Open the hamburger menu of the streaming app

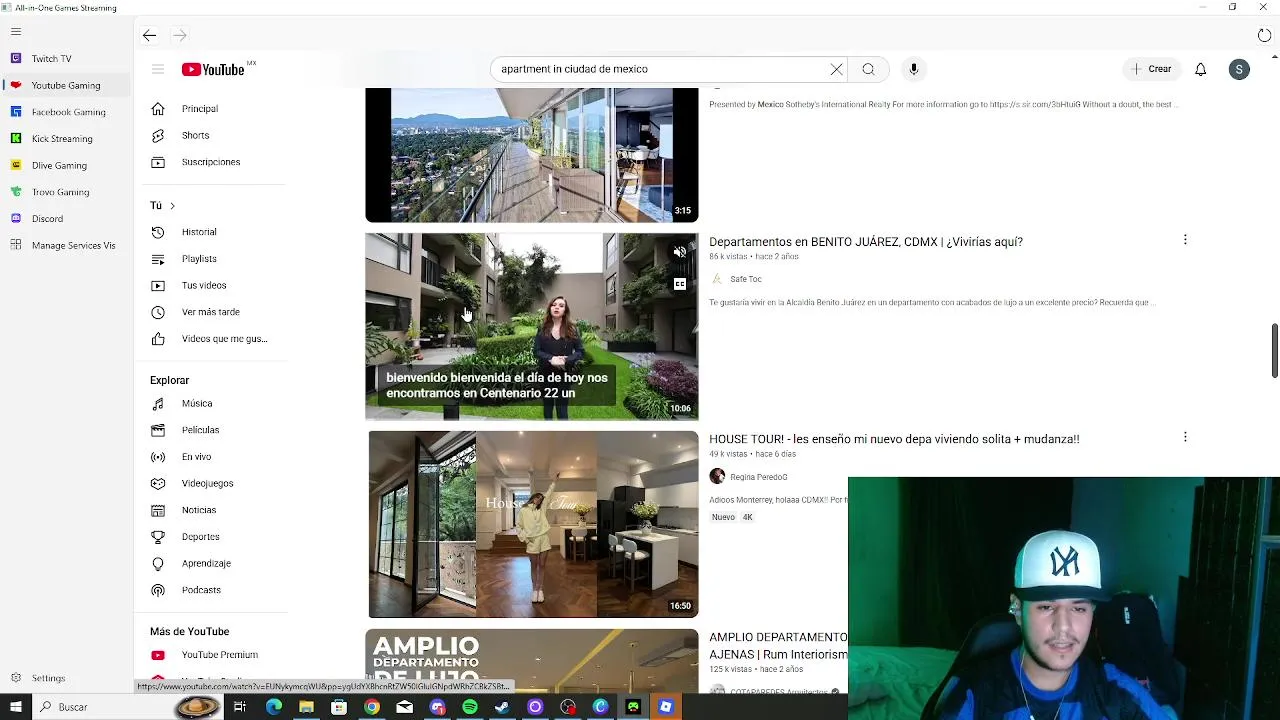[x=16, y=31]
